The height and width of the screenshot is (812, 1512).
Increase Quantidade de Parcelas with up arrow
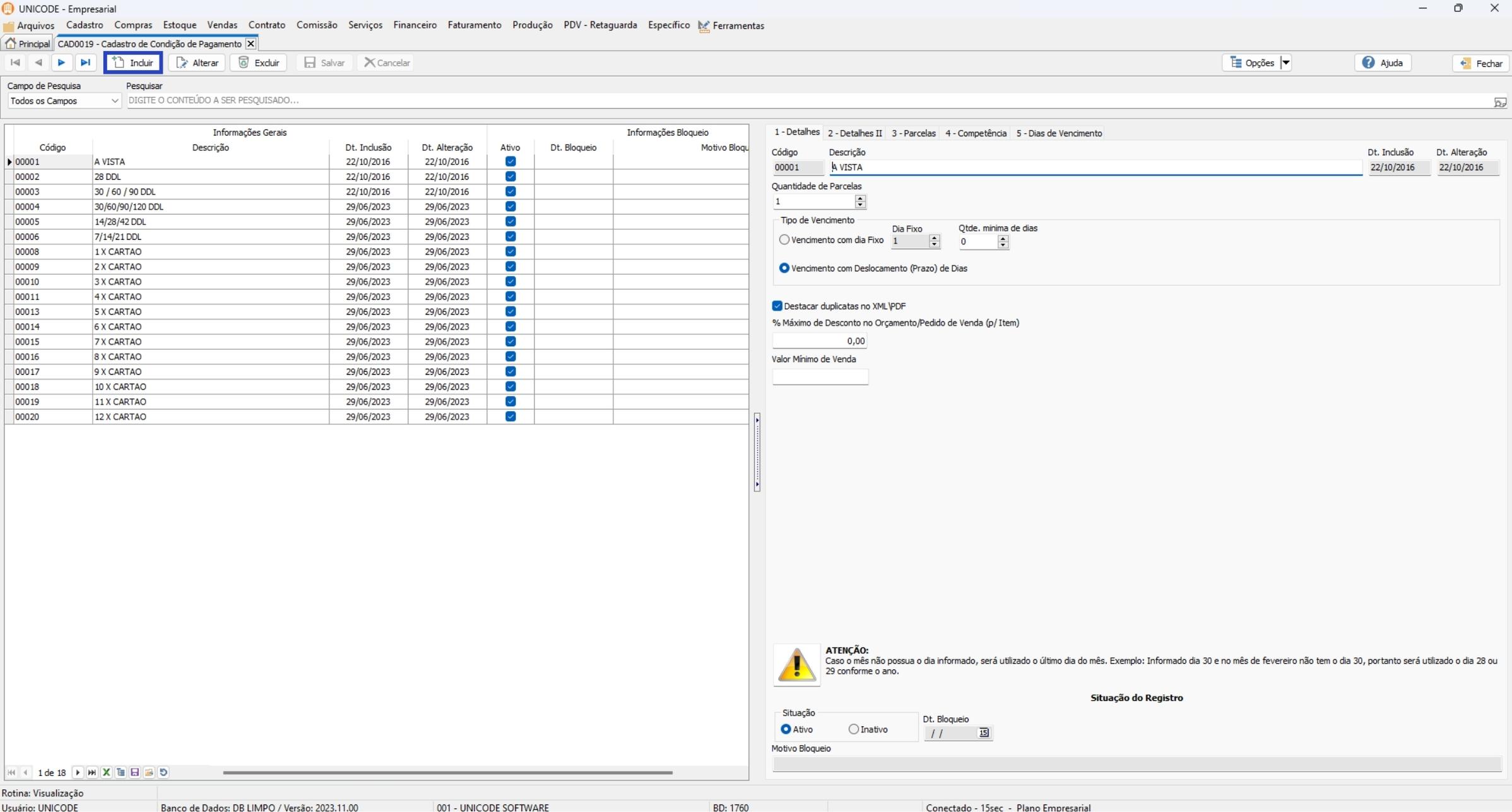coord(860,198)
